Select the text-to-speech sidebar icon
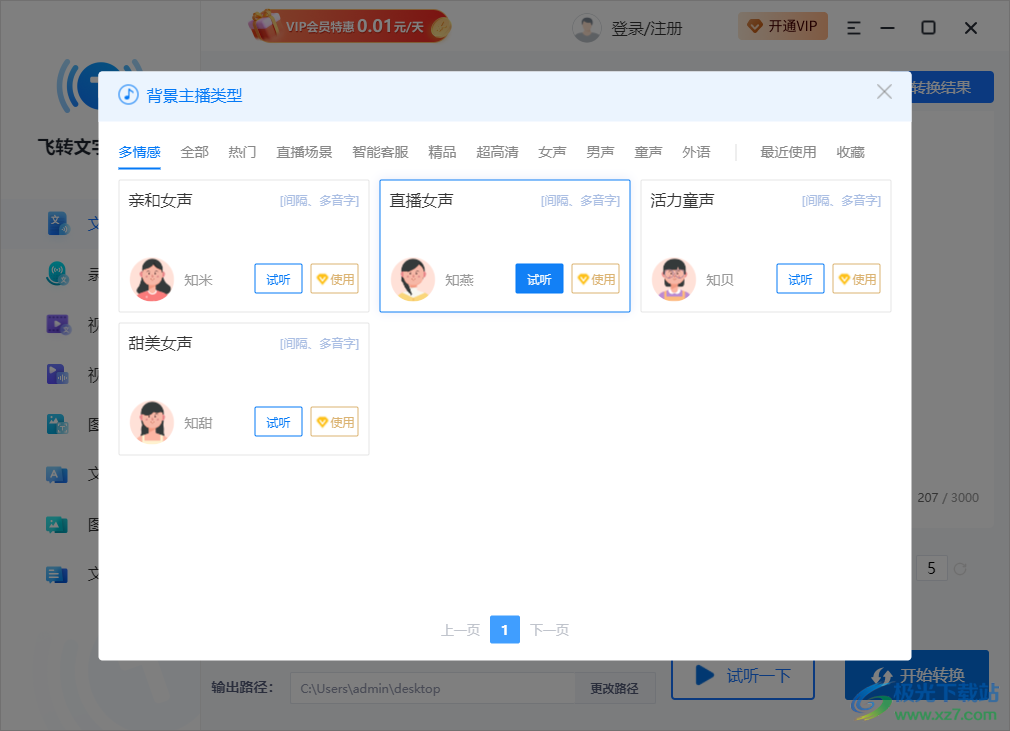The height and width of the screenshot is (731, 1010). coord(58,223)
